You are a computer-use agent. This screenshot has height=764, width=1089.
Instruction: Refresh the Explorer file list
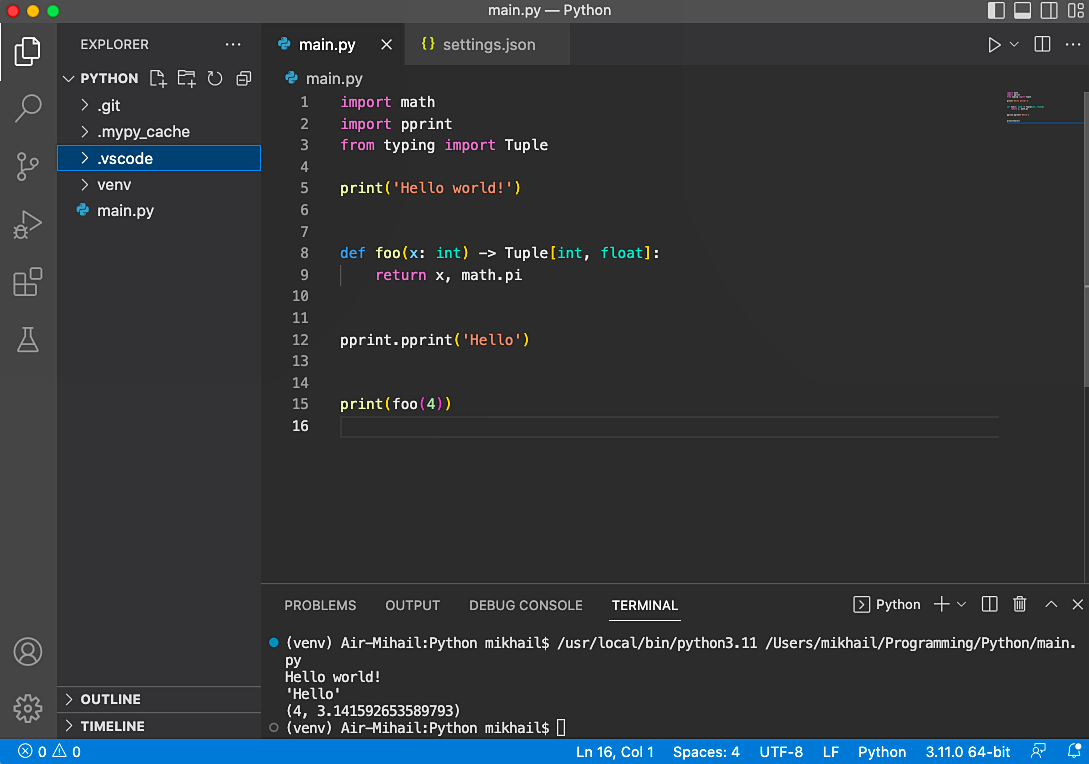point(214,78)
